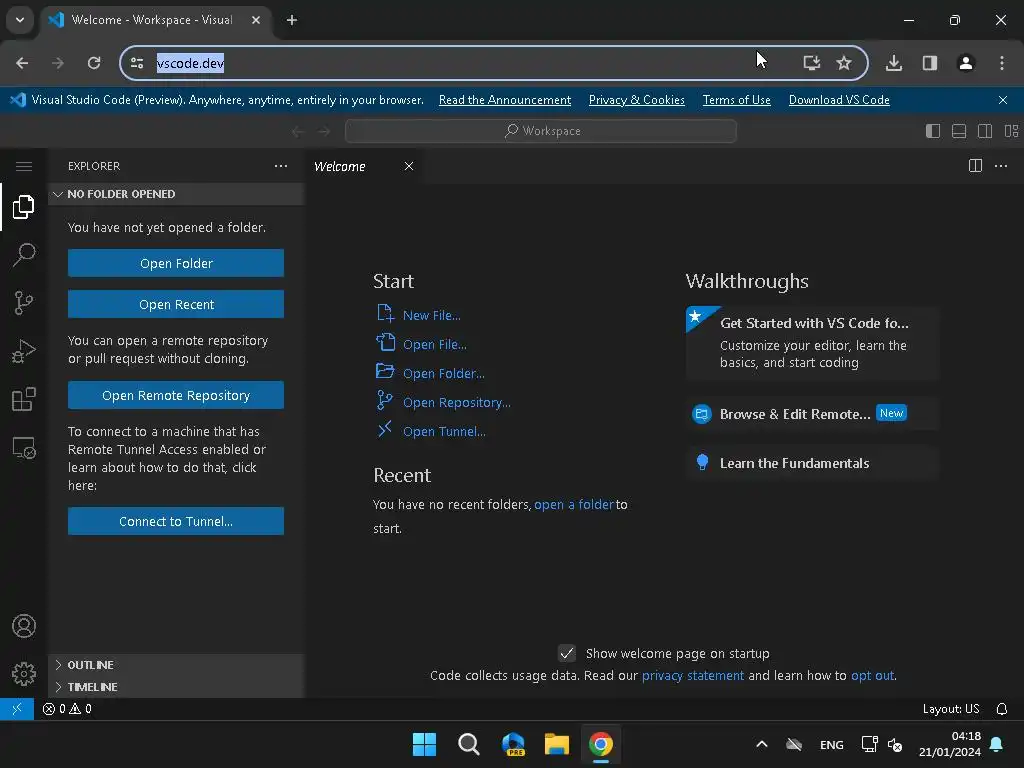This screenshot has height=768, width=1024.
Task: Open Download VS Code link
Action: click(839, 100)
